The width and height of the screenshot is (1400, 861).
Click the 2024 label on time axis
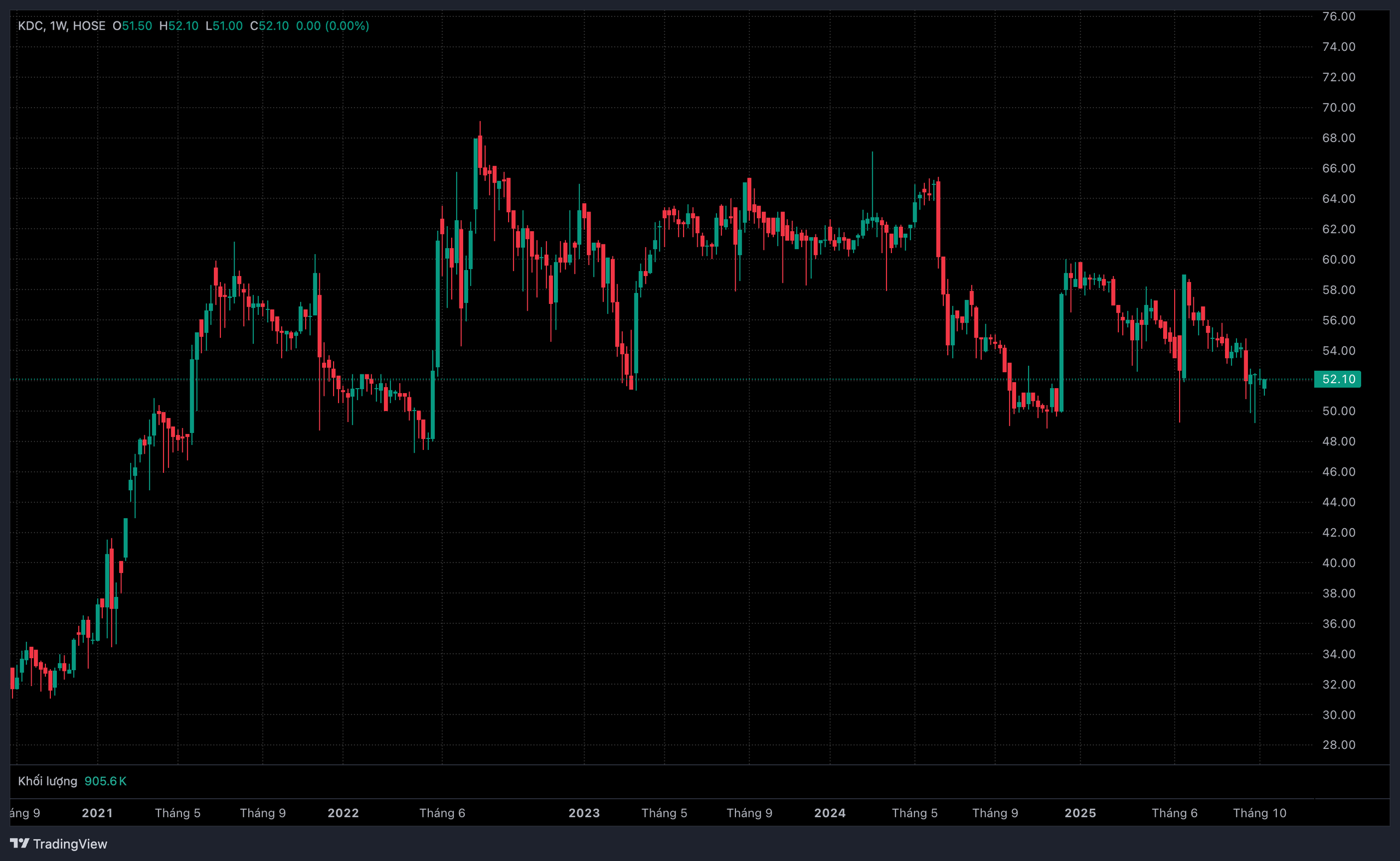[x=830, y=812]
